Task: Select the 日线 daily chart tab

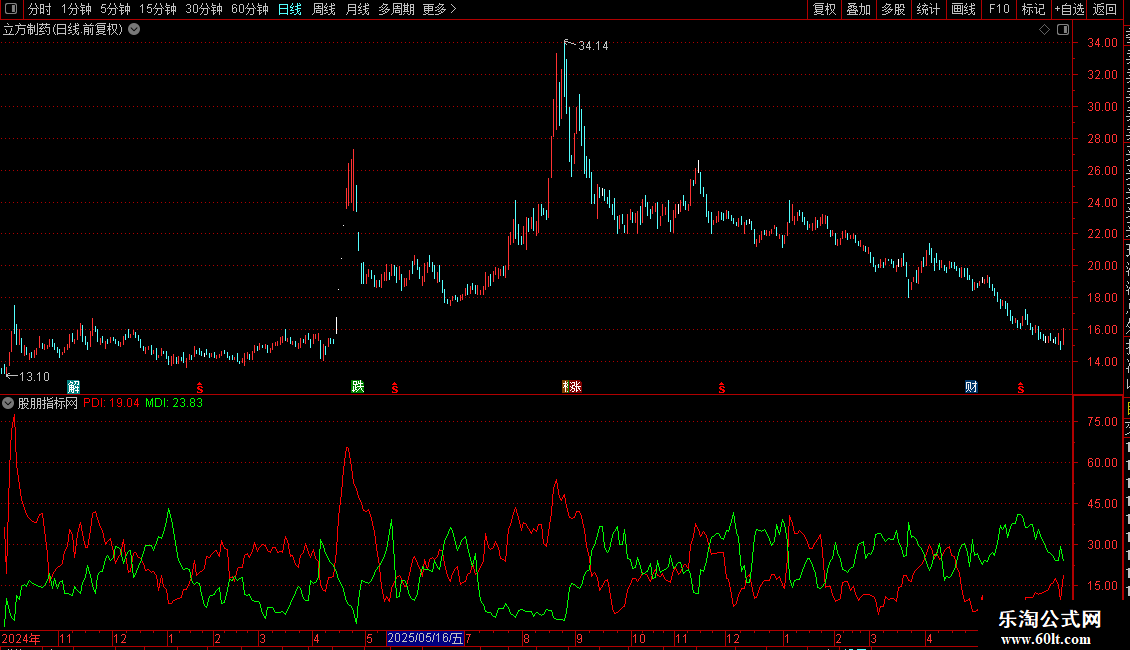Action: (290, 9)
